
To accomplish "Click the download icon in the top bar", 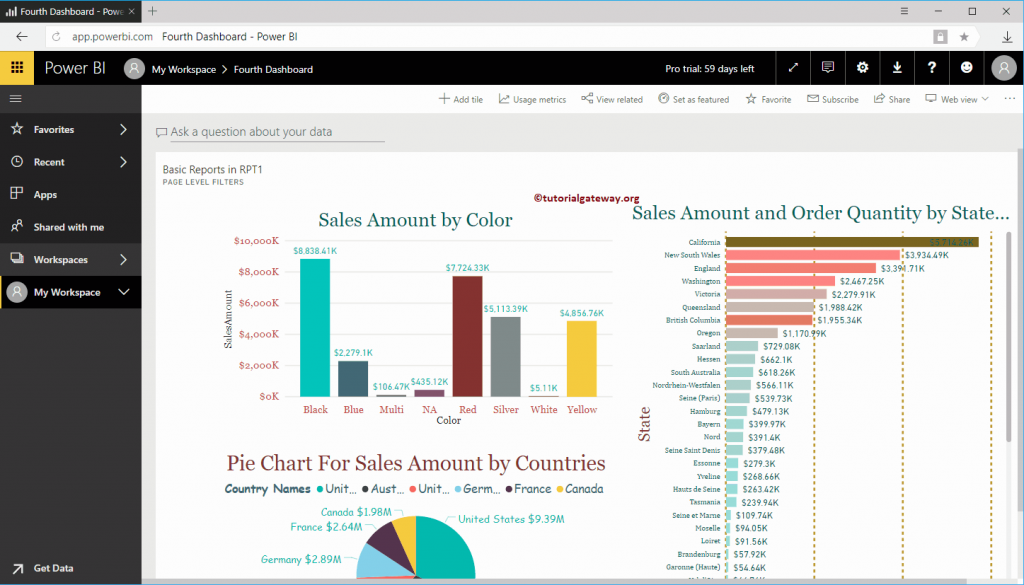I will click(896, 67).
